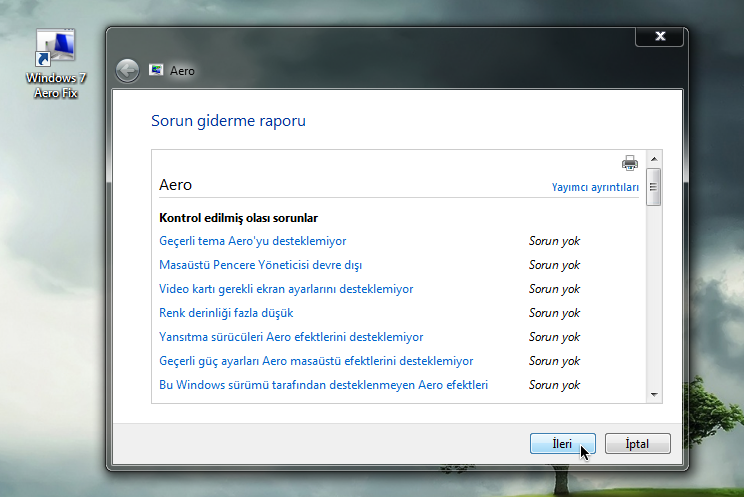Open 'Video kartı gerekli ekran ayarlarını desteklemiyor' link

[x=286, y=289]
